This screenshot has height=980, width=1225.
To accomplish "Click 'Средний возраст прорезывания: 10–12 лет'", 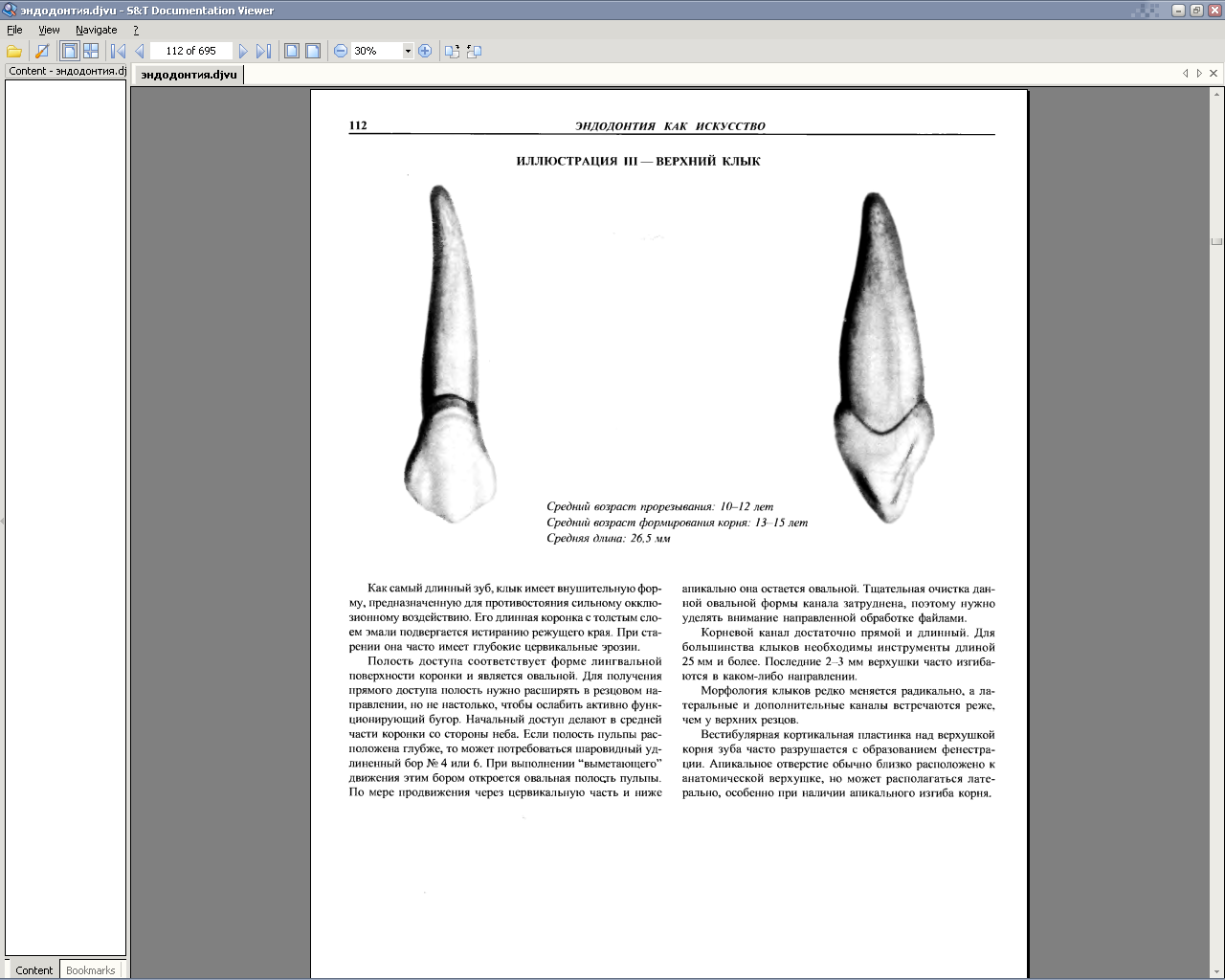I will coord(659,506).
